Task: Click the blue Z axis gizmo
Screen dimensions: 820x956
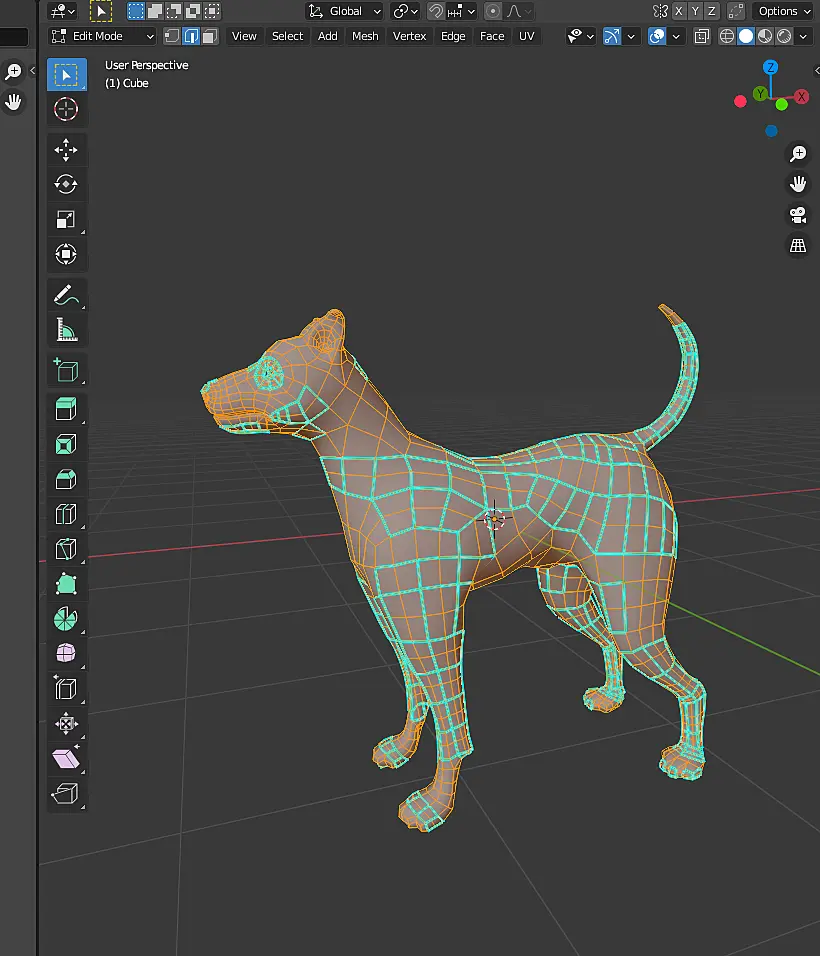Action: [x=771, y=67]
